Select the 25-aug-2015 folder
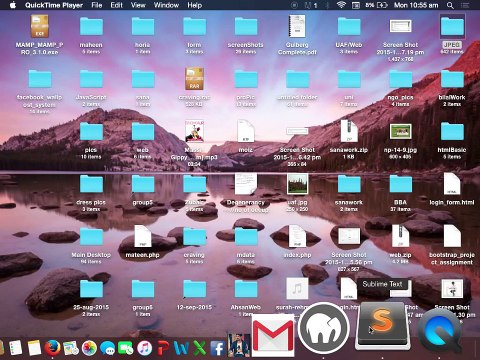 (91, 289)
